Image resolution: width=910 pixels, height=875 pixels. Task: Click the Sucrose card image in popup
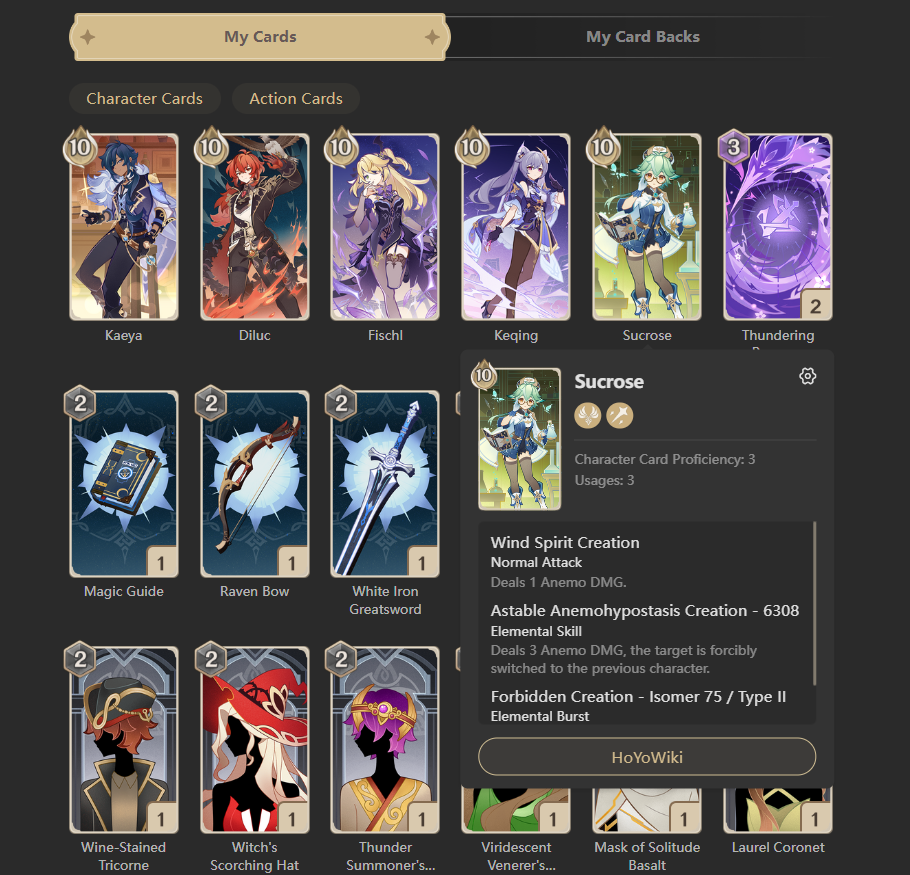click(x=519, y=439)
